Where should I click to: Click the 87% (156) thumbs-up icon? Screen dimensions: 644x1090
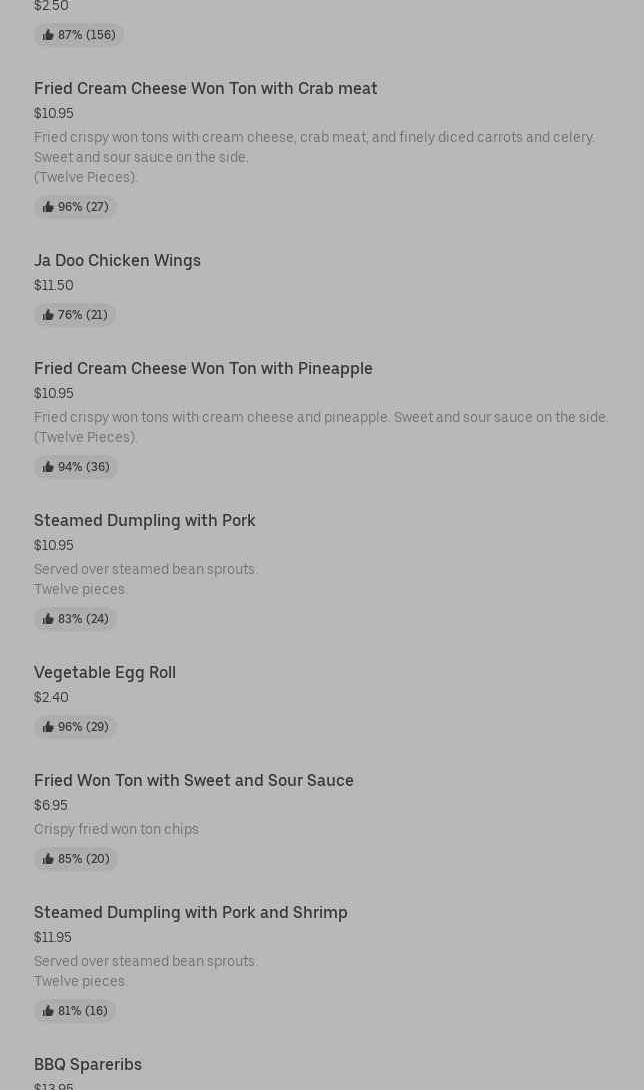tap(48, 35)
